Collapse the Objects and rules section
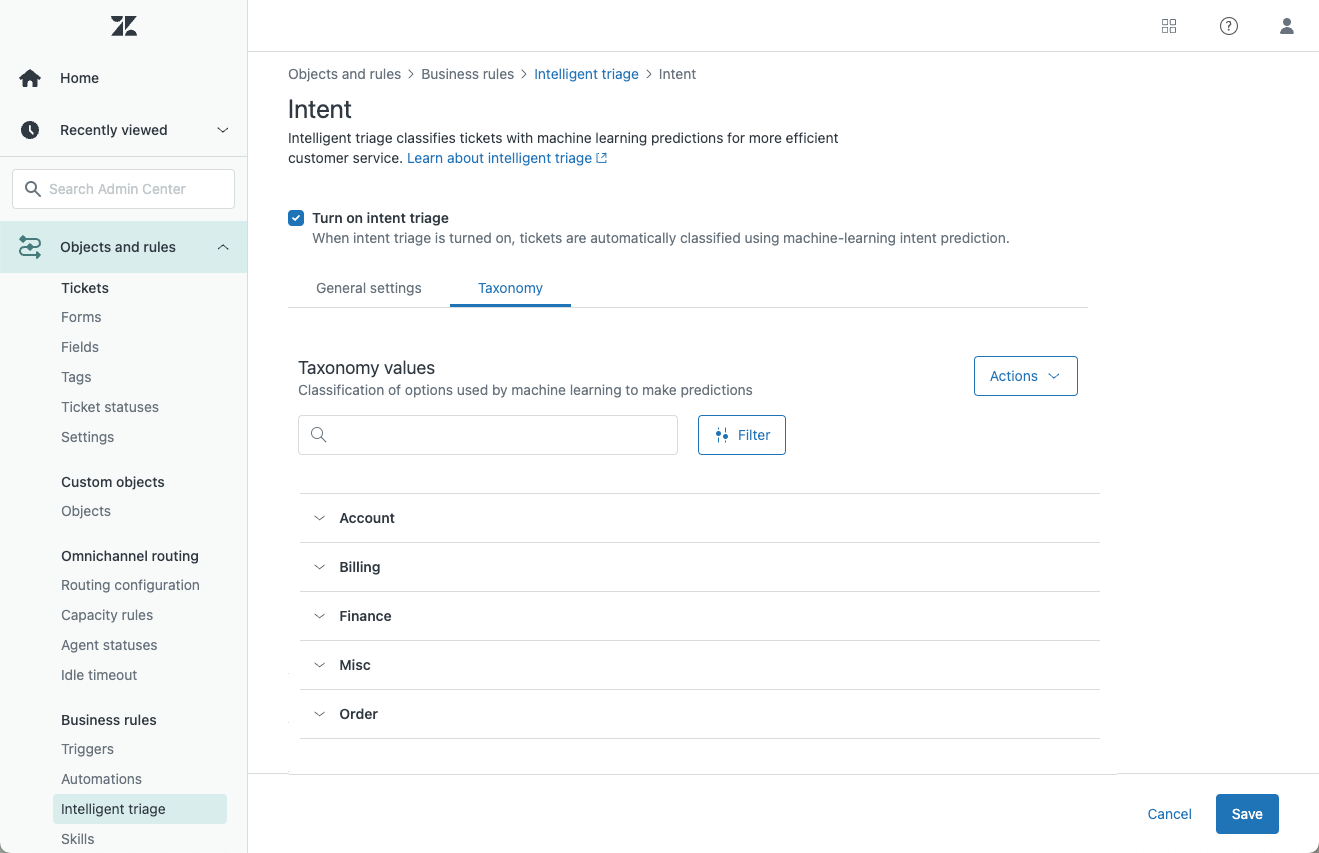1319x853 pixels. (223, 247)
